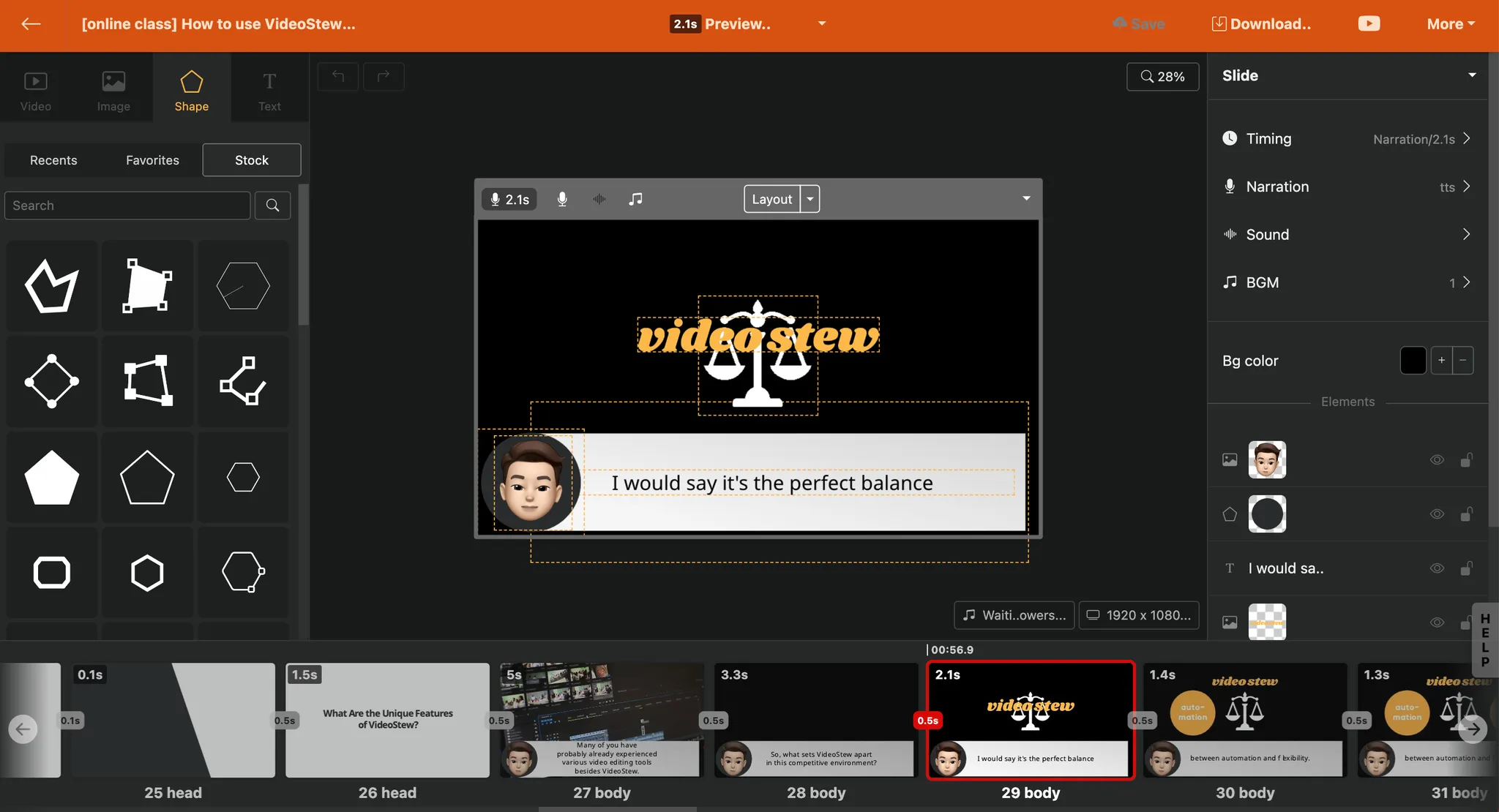Switch to the Video tab
This screenshot has height=812, width=1499.
click(36, 90)
